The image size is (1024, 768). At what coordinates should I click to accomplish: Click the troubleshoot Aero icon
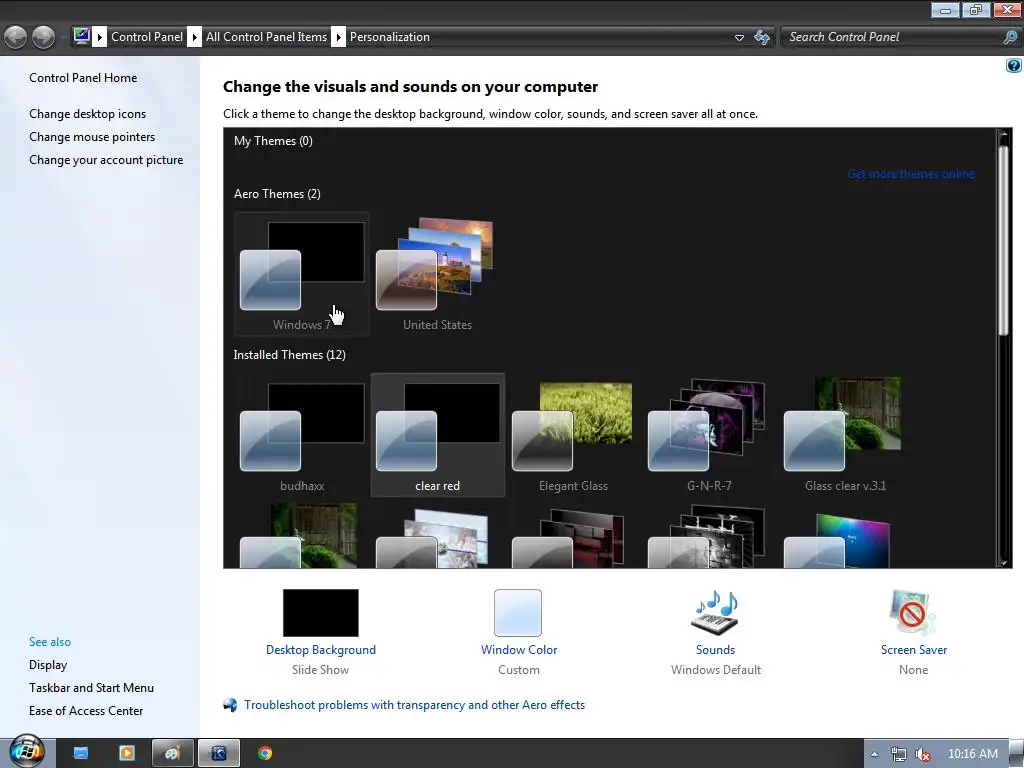[x=230, y=705]
